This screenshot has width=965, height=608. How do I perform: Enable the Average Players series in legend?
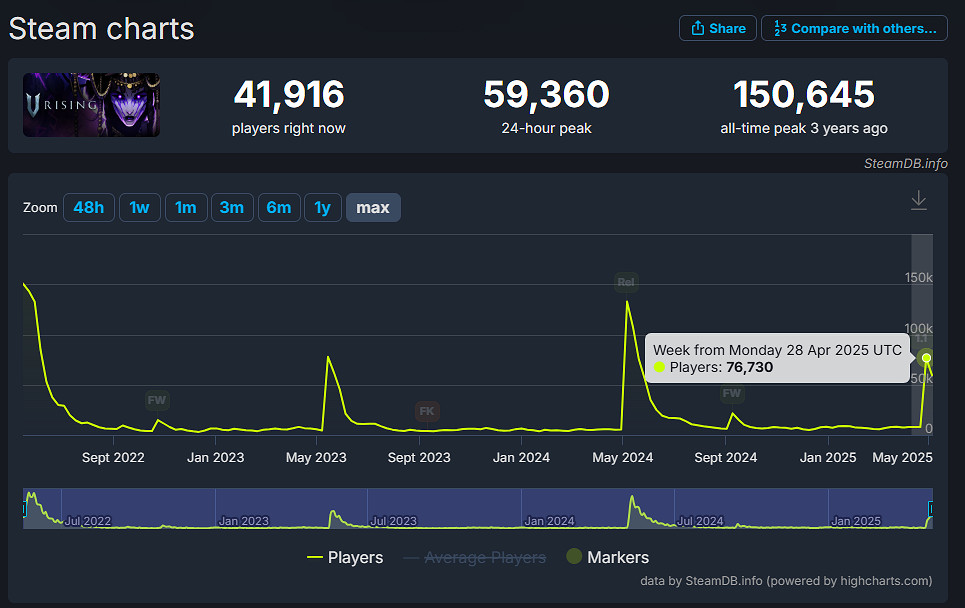tap(474, 557)
